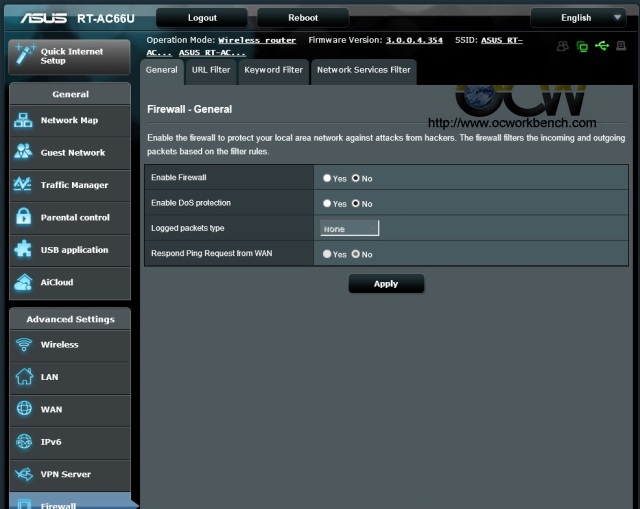This screenshot has width=640, height=509.
Task: Click the Enable Firewall row label
Action: click(x=179, y=178)
